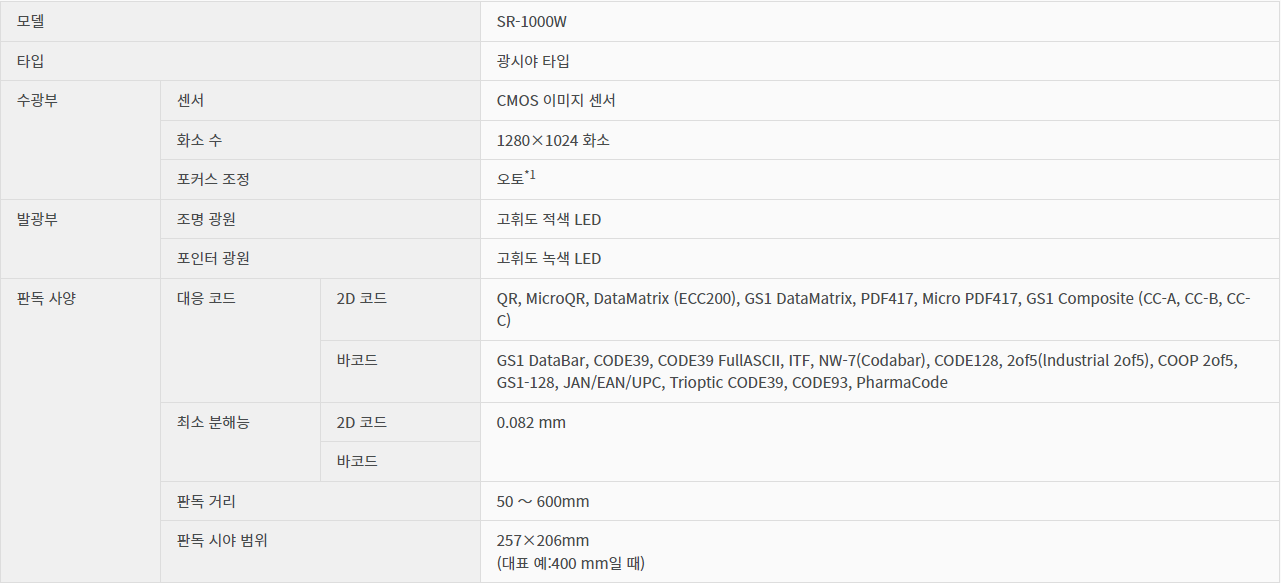Select the 고휘도 적색 LED value
The height and width of the screenshot is (583, 1281).
(x=549, y=219)
